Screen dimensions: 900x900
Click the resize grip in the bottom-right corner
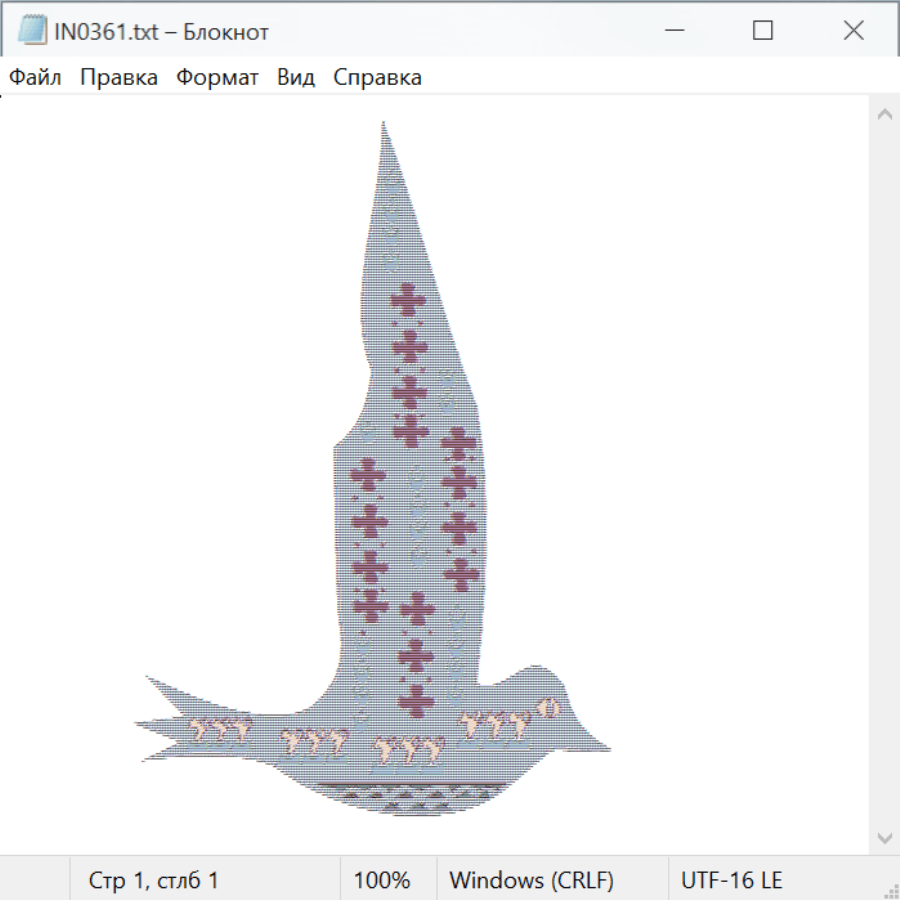click(890, 890)
